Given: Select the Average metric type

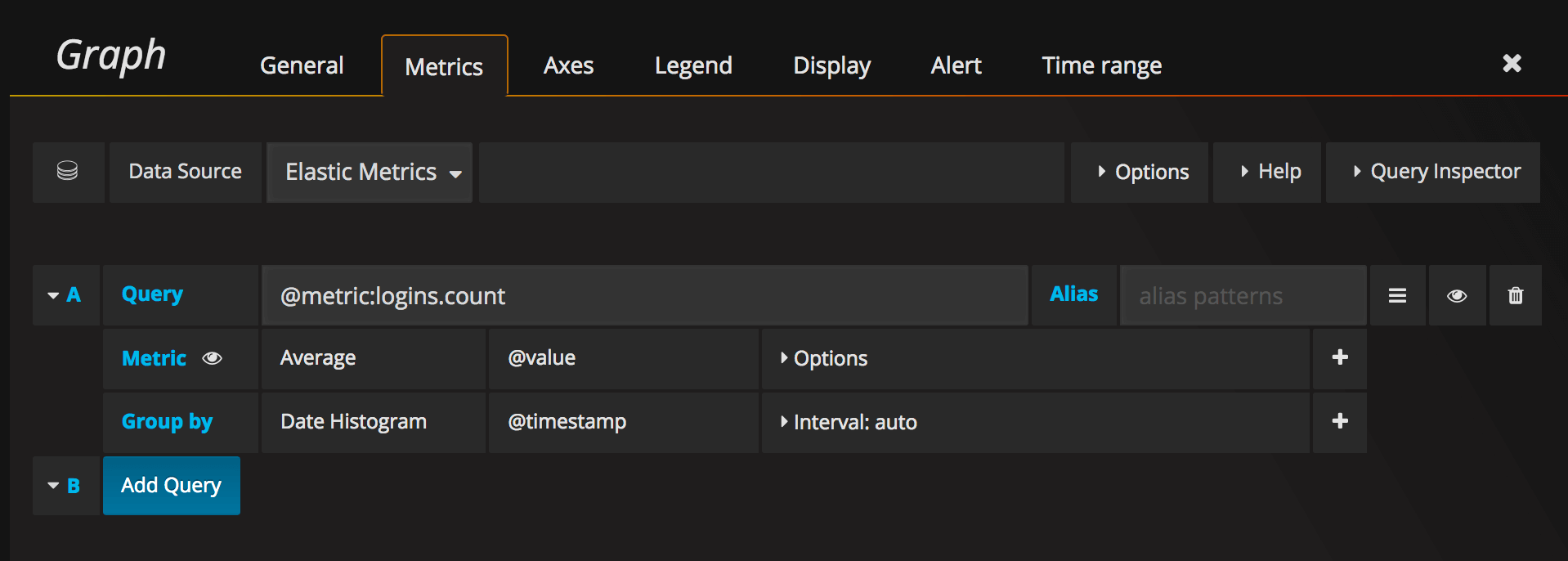Looking at the screenshot, I should tap(318, 358).
